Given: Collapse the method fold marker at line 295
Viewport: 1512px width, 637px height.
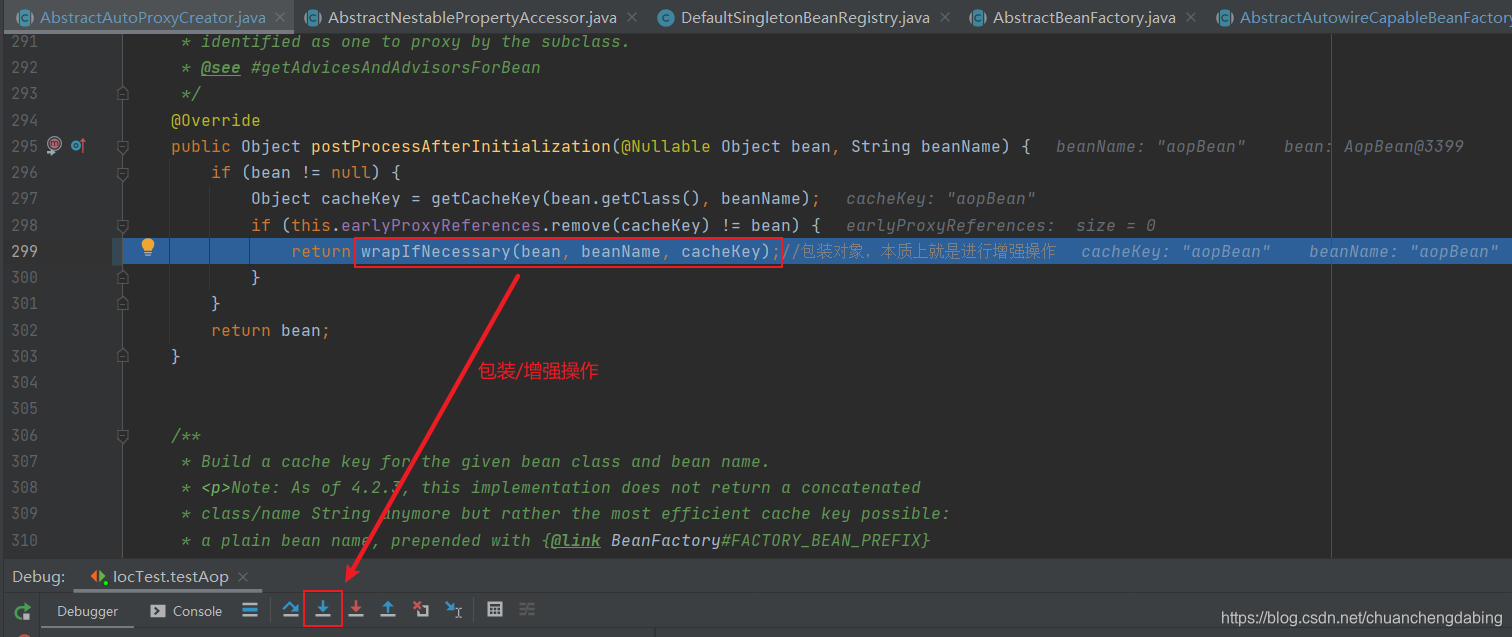Looking at the screenshot, I should point(122,146).
